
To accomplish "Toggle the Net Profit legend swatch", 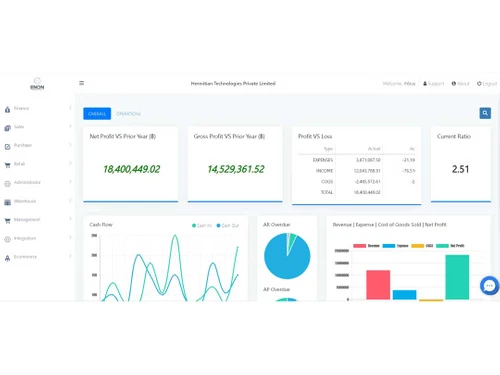I will click(x=442, y=246).
